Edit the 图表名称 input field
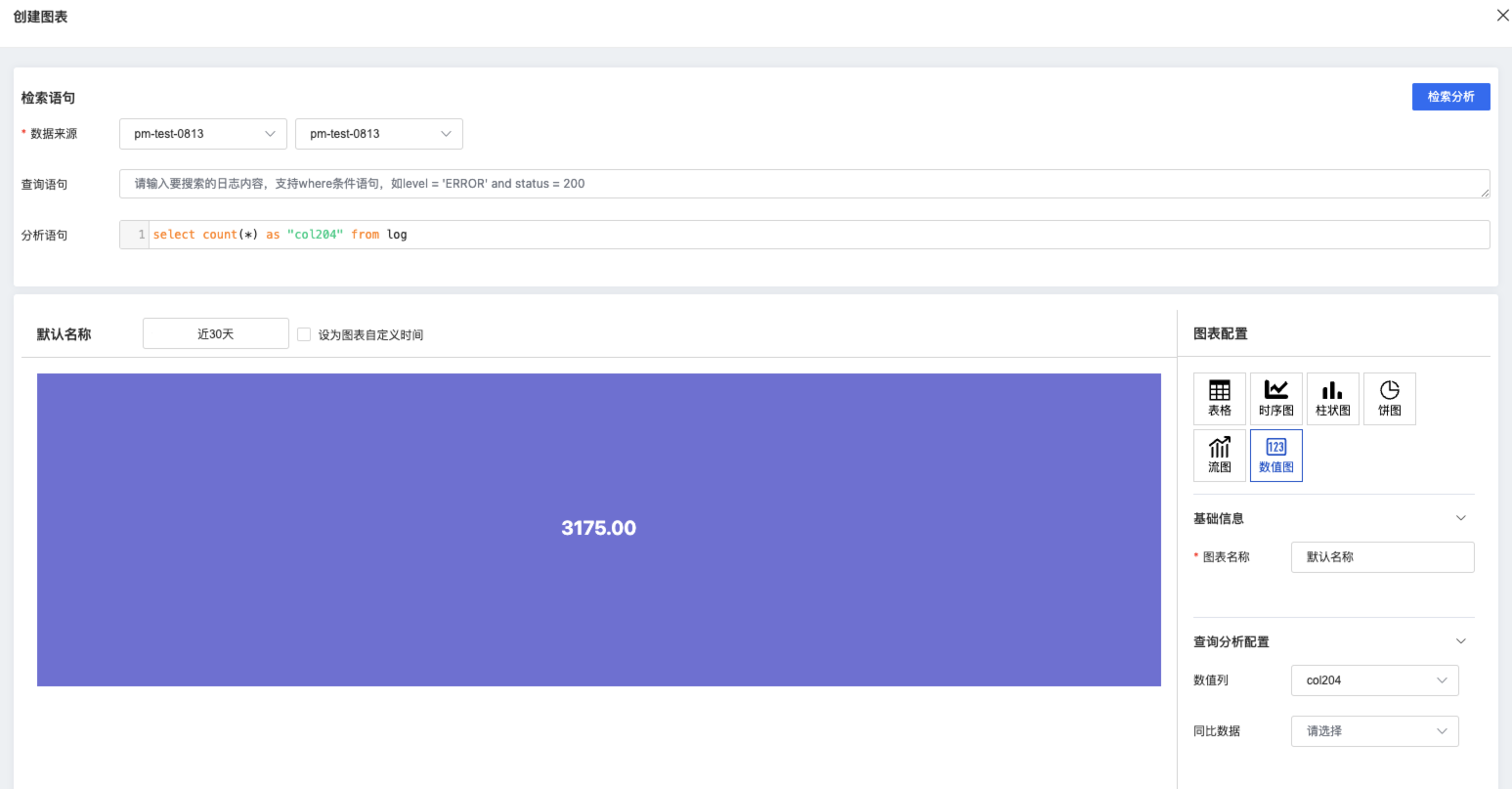 tap(1383, 557)
